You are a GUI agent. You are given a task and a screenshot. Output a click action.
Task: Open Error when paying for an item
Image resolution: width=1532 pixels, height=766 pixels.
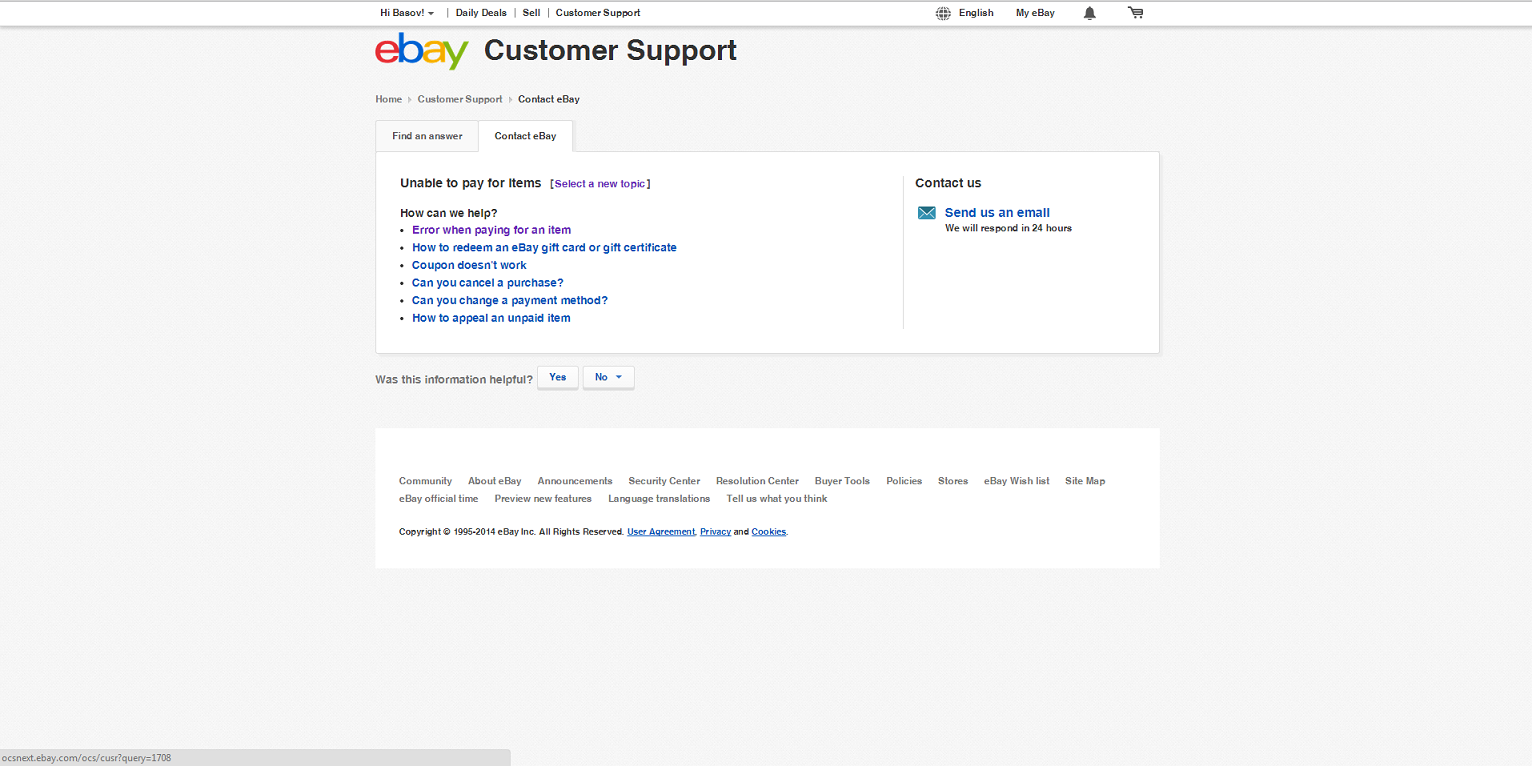[x=491, y=230]
